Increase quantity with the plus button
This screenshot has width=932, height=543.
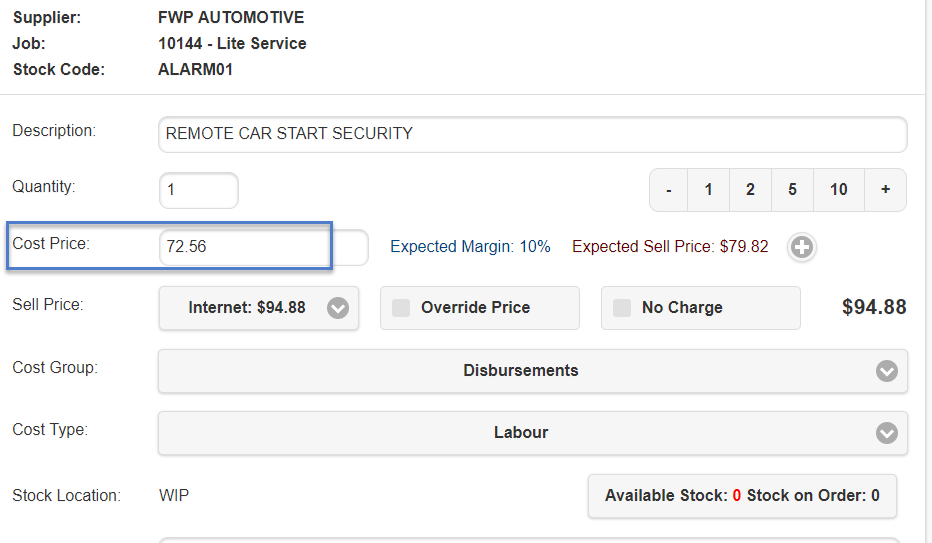pos(885,190)
